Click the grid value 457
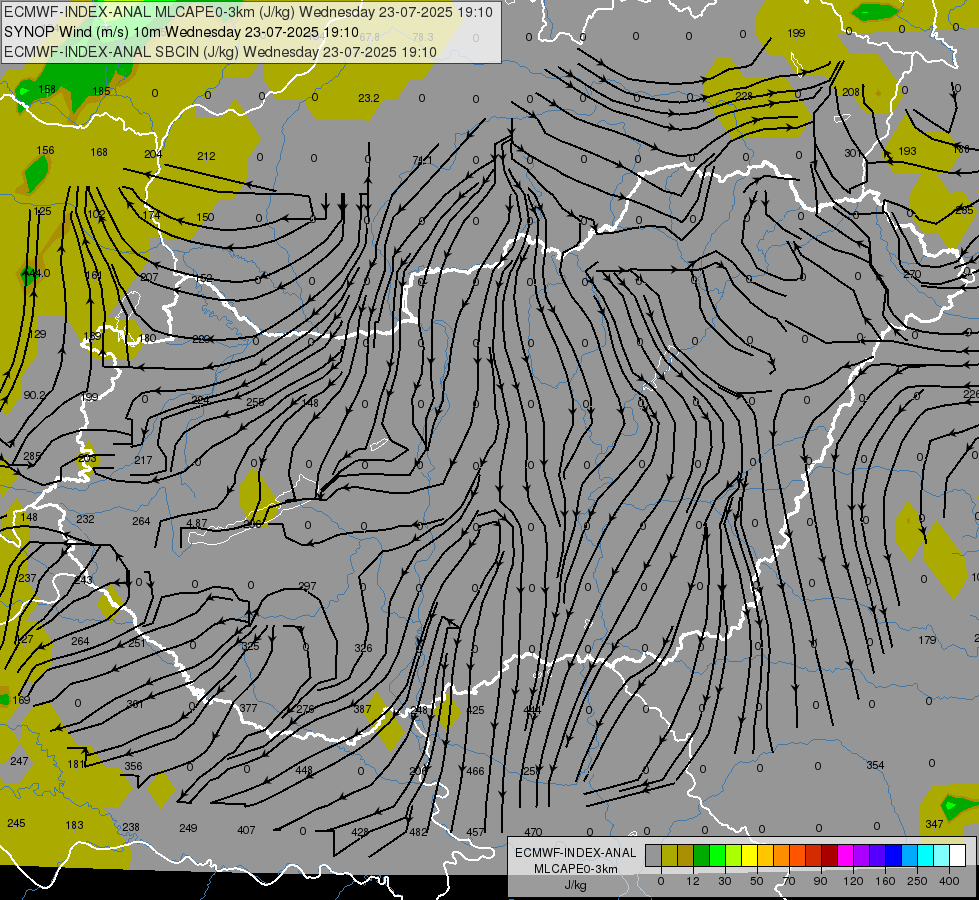 pos(475,832)
